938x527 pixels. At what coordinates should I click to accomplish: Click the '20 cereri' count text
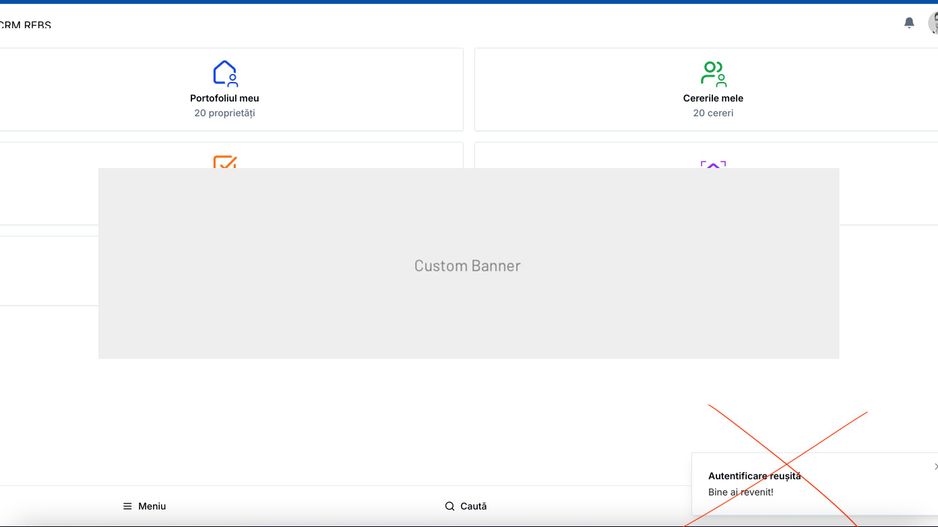713,113
